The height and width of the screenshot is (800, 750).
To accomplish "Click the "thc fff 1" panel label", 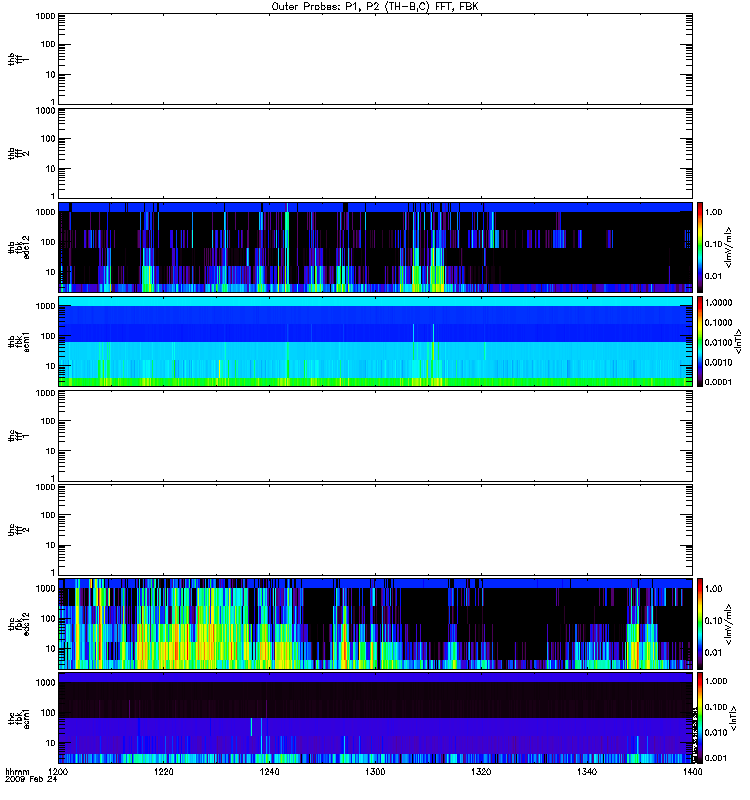I will [19, 436].
